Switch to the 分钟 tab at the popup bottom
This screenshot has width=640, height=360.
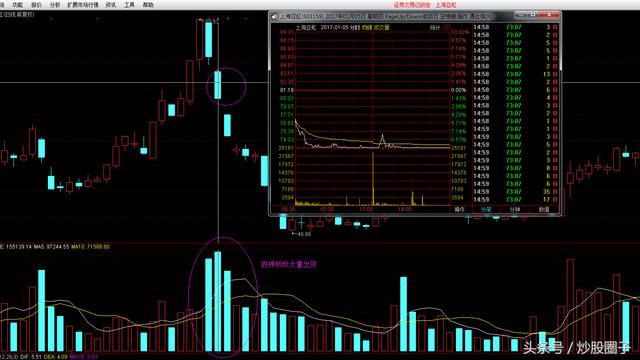pyautogui.click(x=515, y=209)
